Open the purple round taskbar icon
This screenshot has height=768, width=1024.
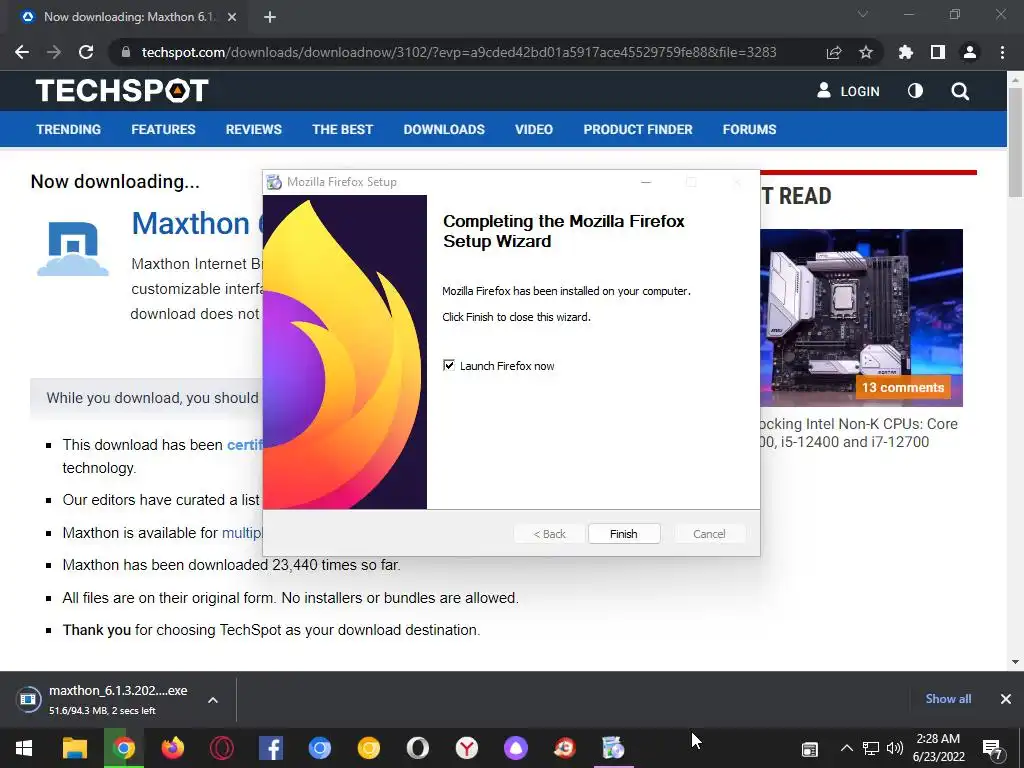[515, 748]
